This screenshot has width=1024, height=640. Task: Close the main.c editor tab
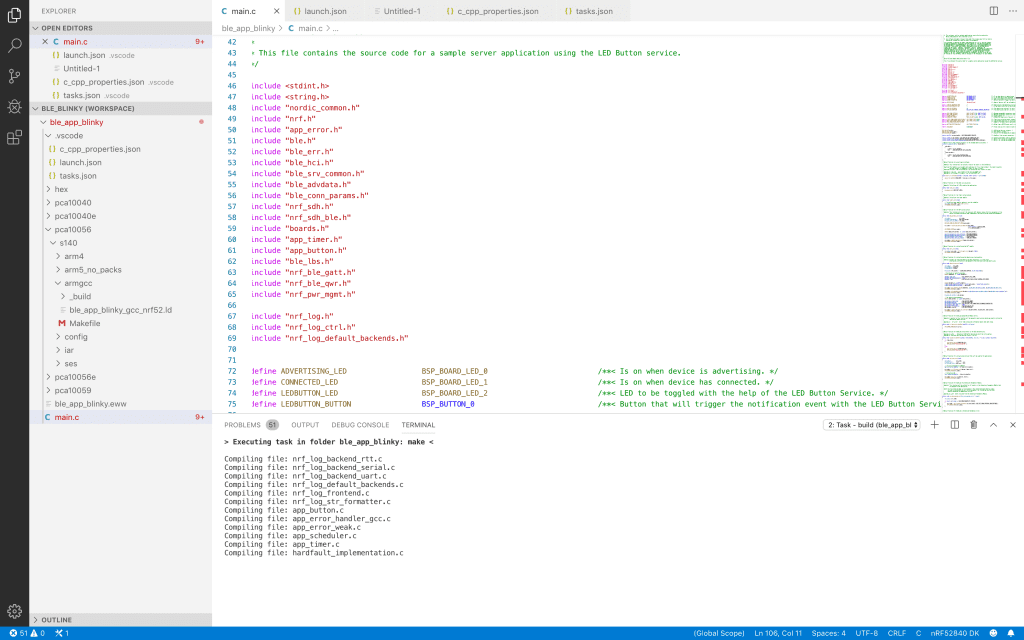pos(276,11)
